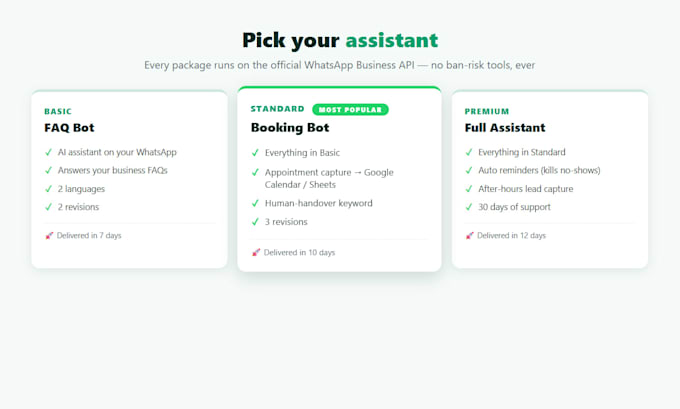Click the BASIC tier label
This screenshot has height=409, width=680.
[x=58, y=111]
